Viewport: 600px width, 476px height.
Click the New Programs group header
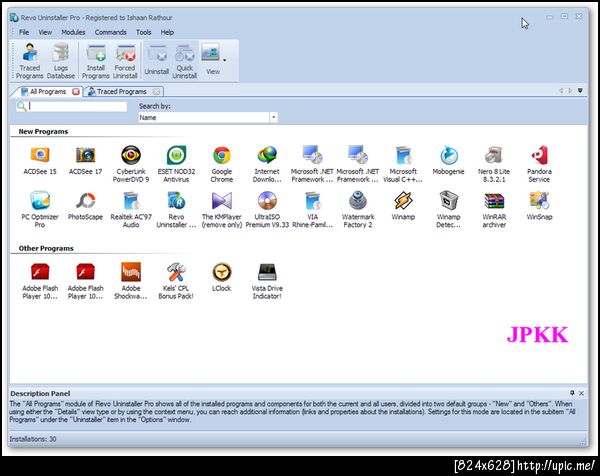tap(43, 131)
